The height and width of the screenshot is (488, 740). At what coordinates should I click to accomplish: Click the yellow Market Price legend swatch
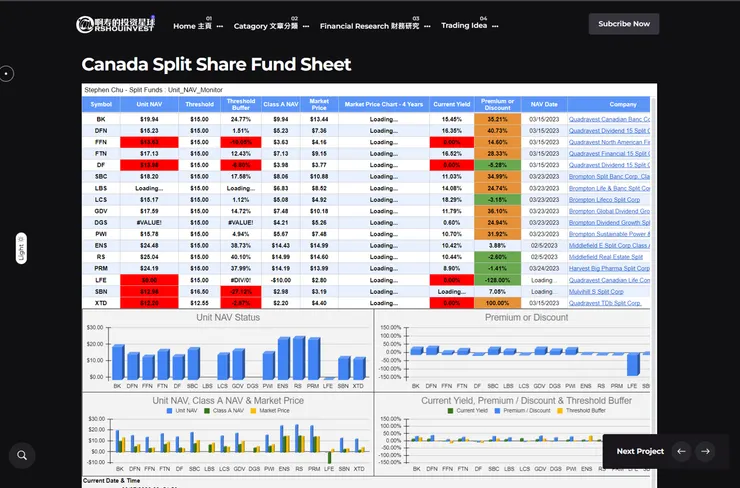(x=253, y=411)
